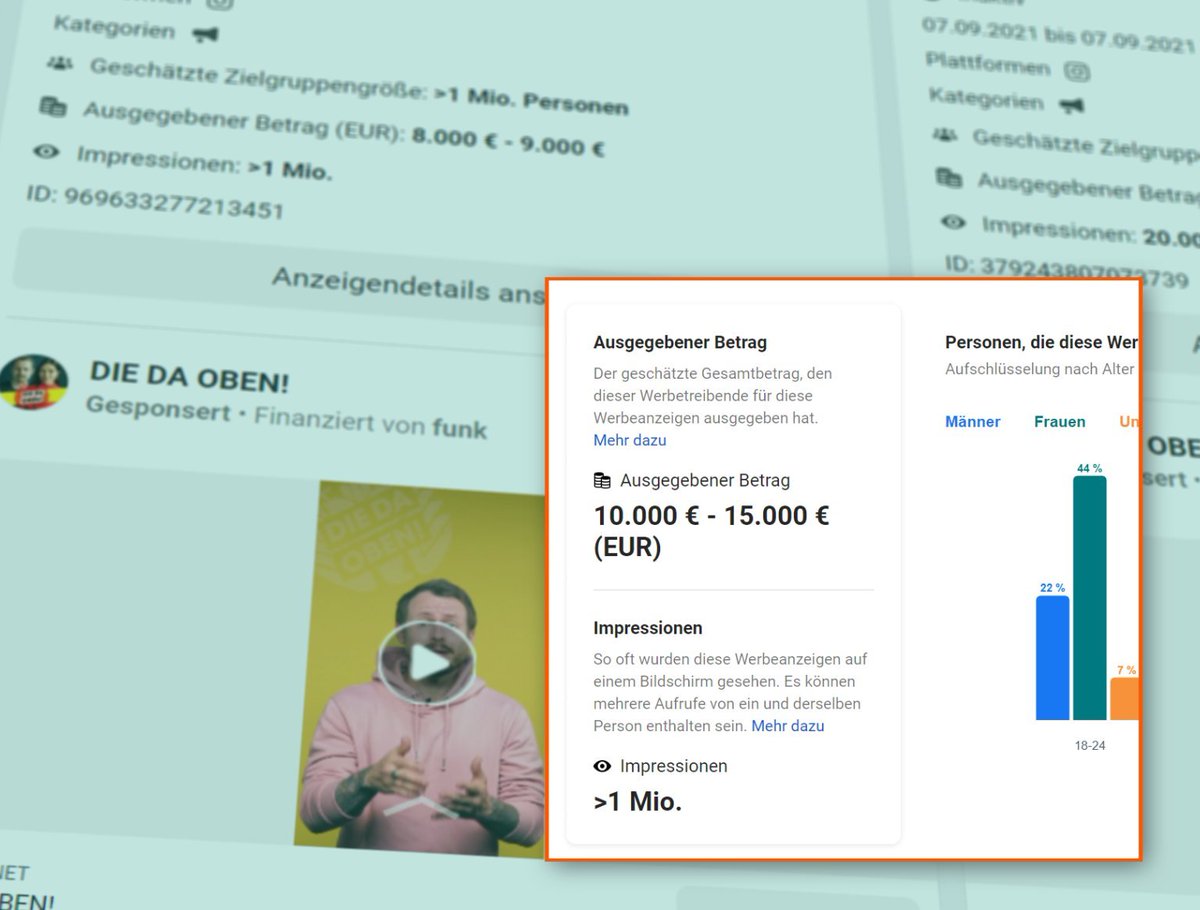The image size is (1200, 910).
Task: Open the first 'Mehr dazu' link under Ausgegebener Betrag
Action: [x=629, y=440]
